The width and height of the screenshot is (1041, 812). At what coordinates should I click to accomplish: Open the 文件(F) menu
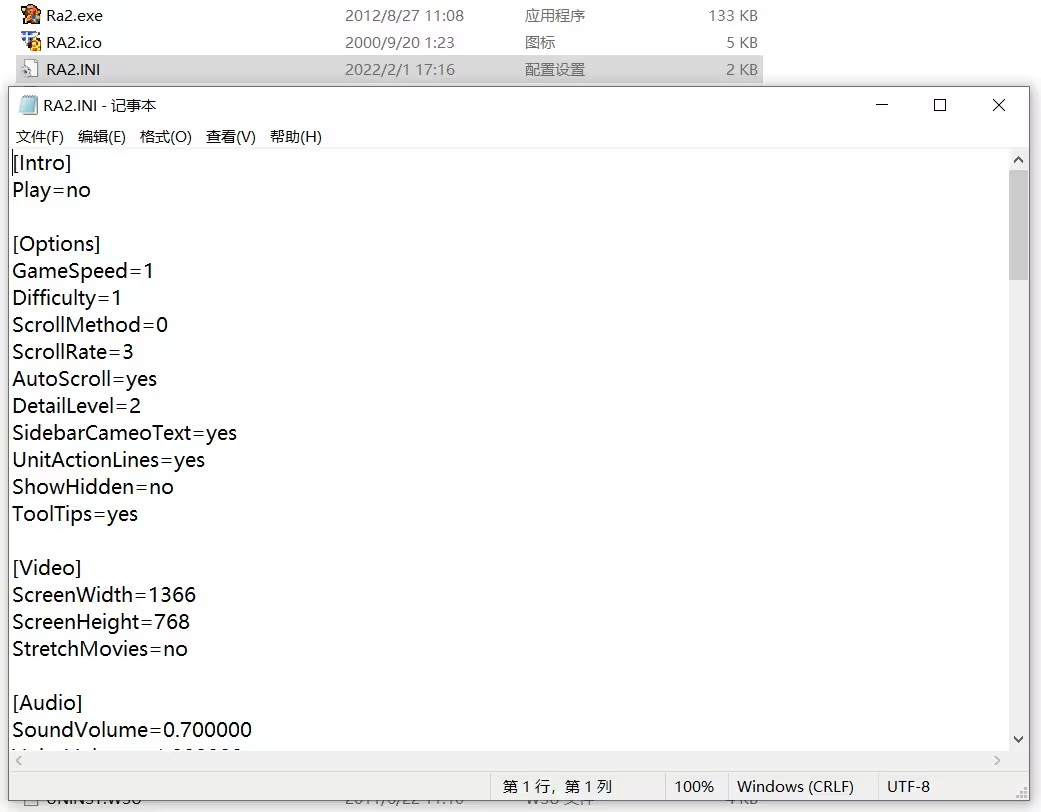[x=40, y=137]
